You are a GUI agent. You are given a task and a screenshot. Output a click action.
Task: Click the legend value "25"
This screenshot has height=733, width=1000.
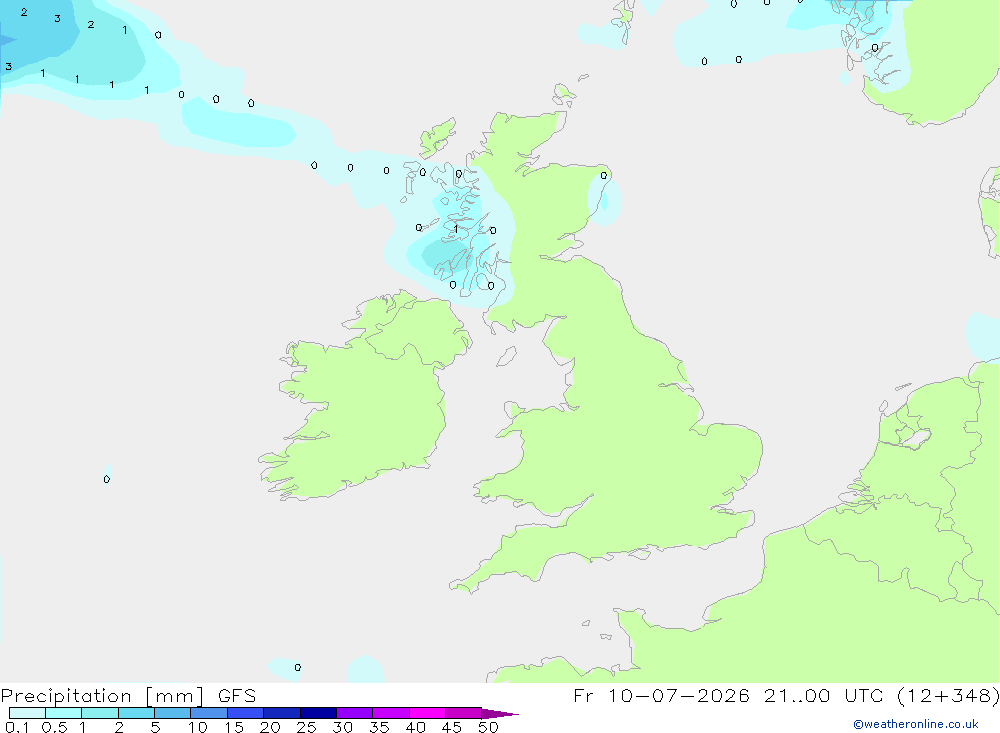click(306, 727)
